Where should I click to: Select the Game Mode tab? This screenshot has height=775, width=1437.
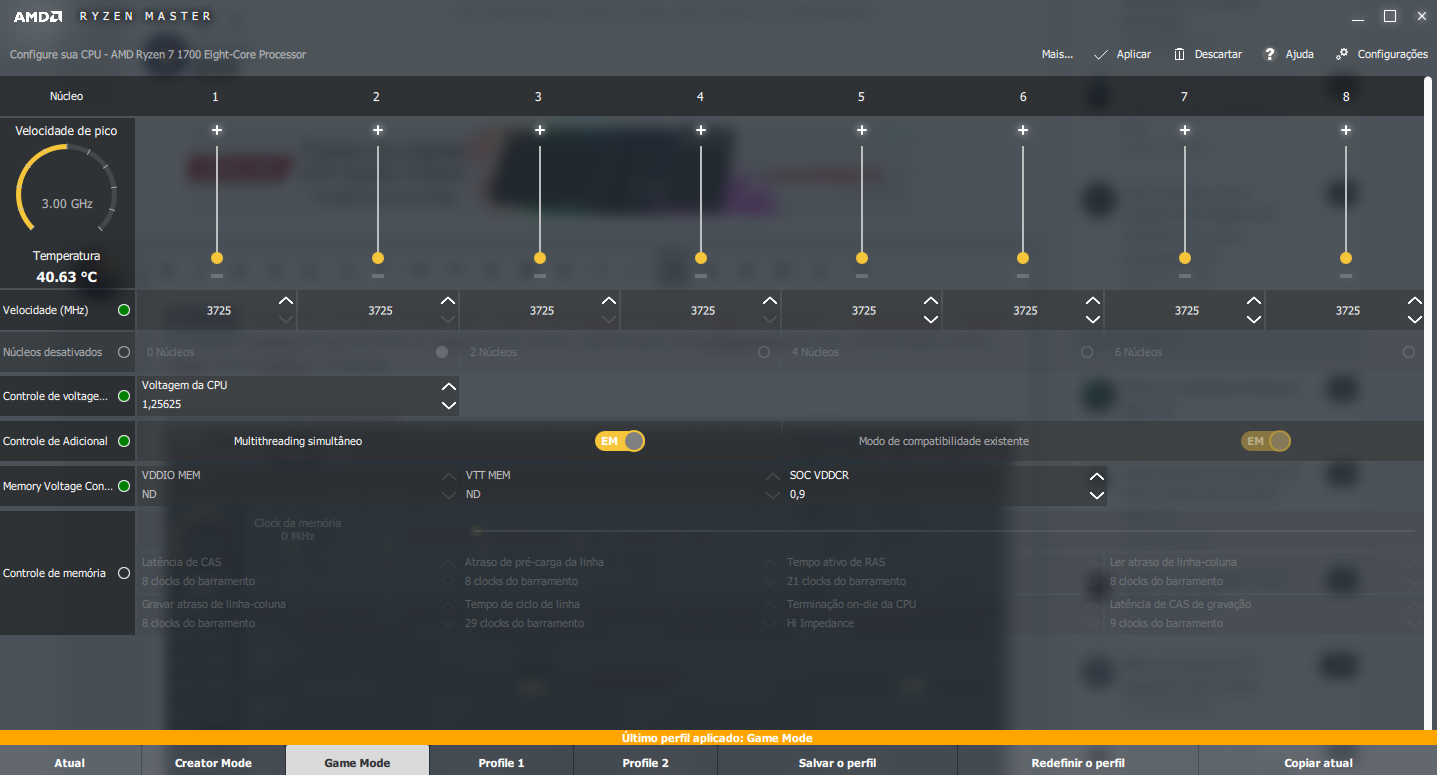pyautogui.click(x=357, y=762)
